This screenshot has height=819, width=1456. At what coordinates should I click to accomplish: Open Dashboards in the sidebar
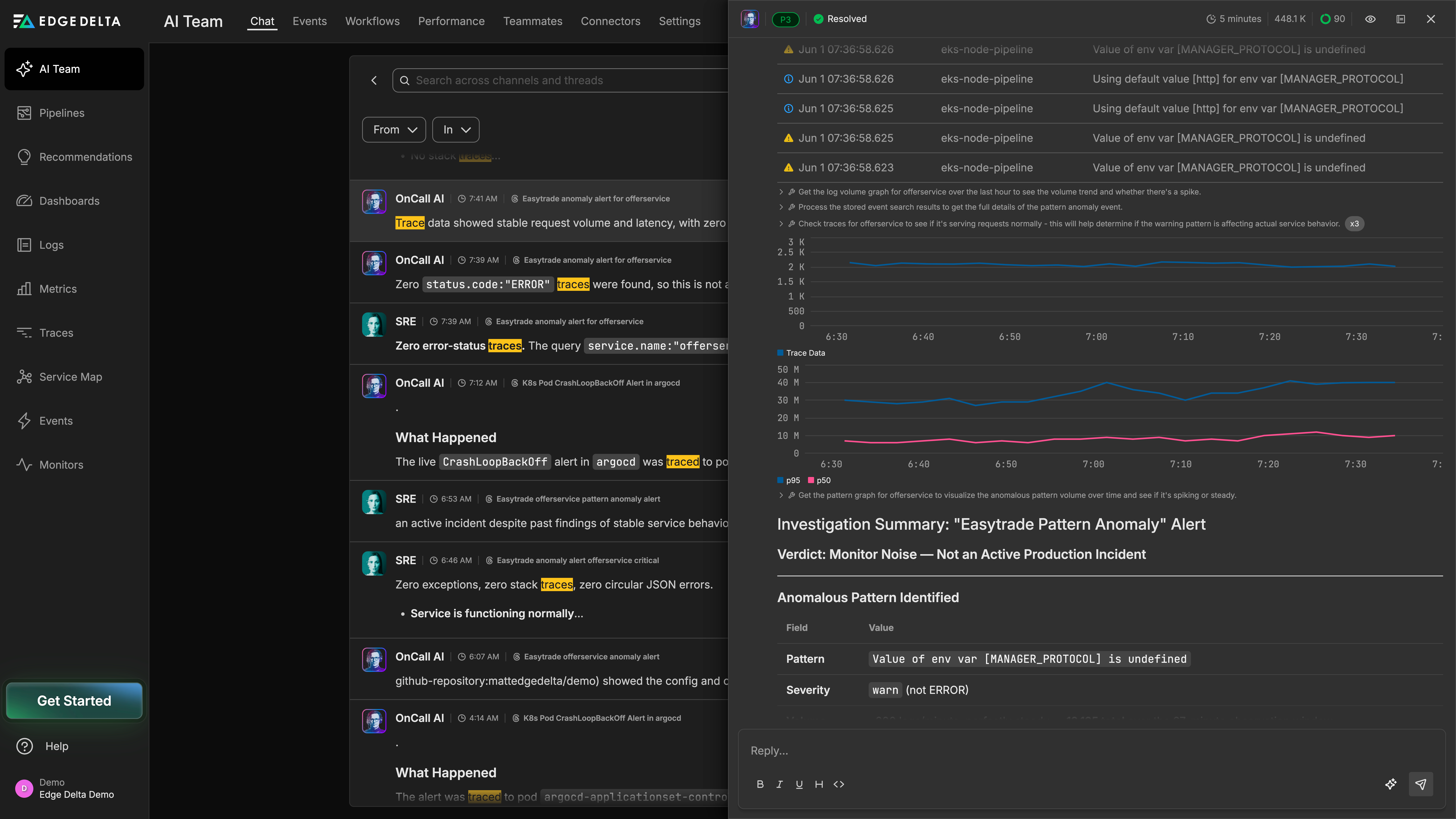point(74,201)
